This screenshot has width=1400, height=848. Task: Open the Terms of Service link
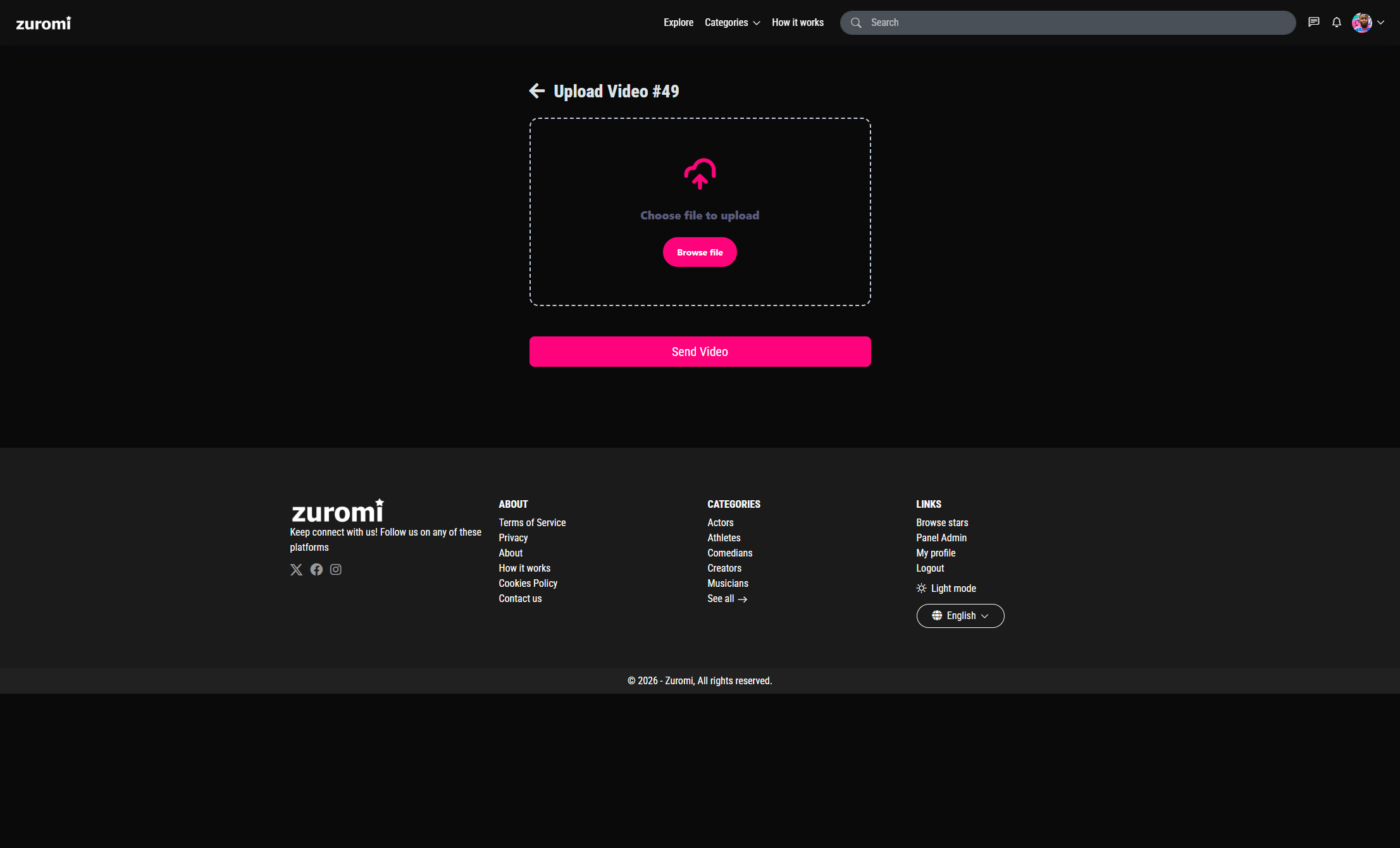point(532,523)
